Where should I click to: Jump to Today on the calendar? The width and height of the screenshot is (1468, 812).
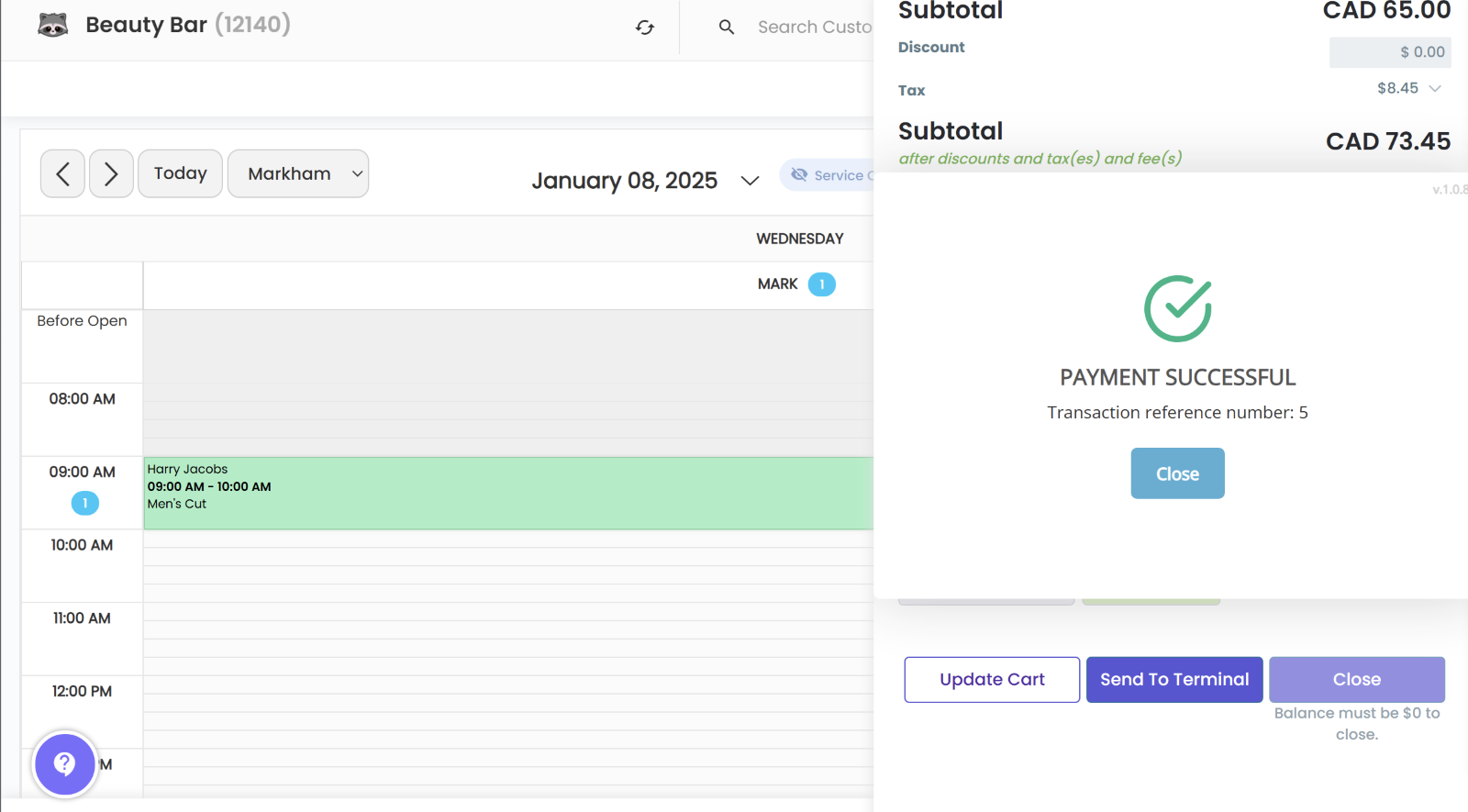pos(180,173)
